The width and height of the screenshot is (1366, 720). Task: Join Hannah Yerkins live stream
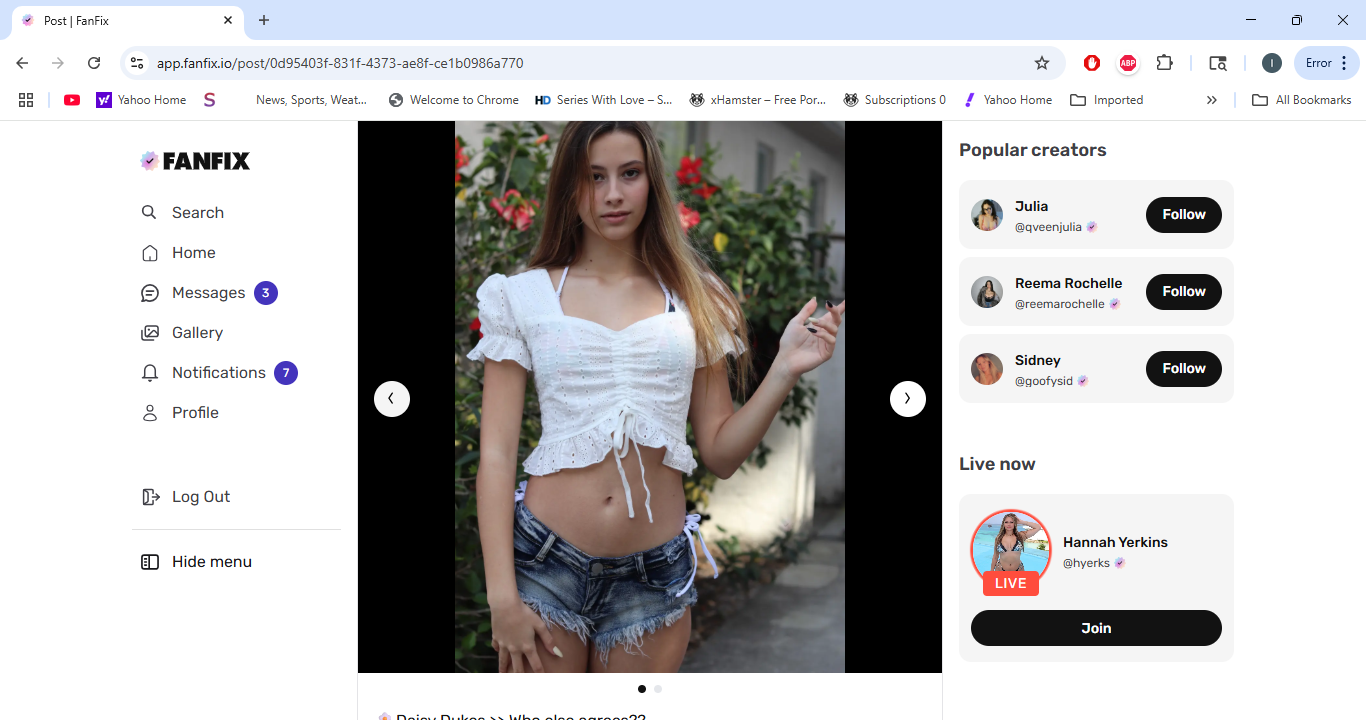click(x=1095, y=628)
